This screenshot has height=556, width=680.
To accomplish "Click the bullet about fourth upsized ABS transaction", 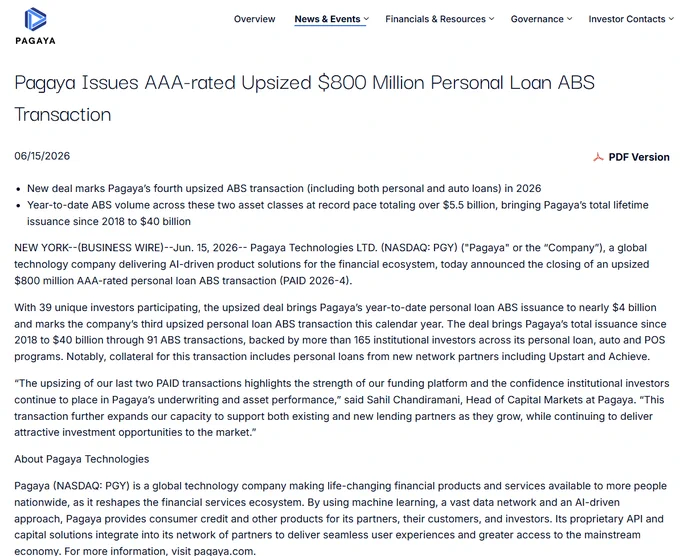I will point(284,189).
